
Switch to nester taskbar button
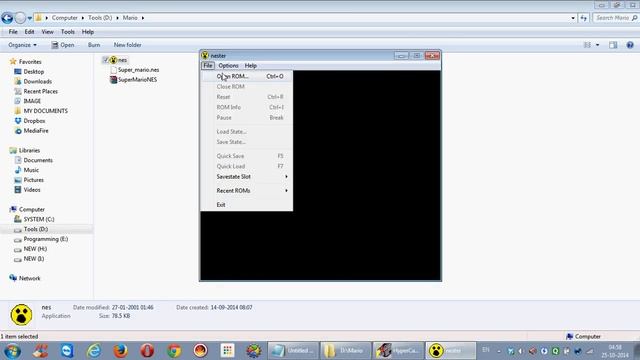(451, 351)
